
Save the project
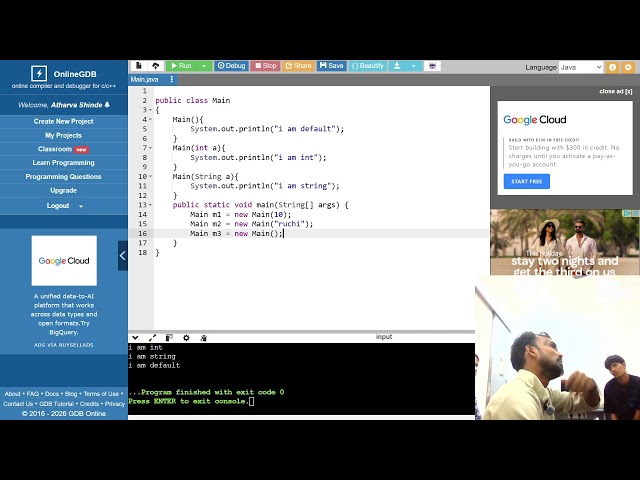(331, 66)
